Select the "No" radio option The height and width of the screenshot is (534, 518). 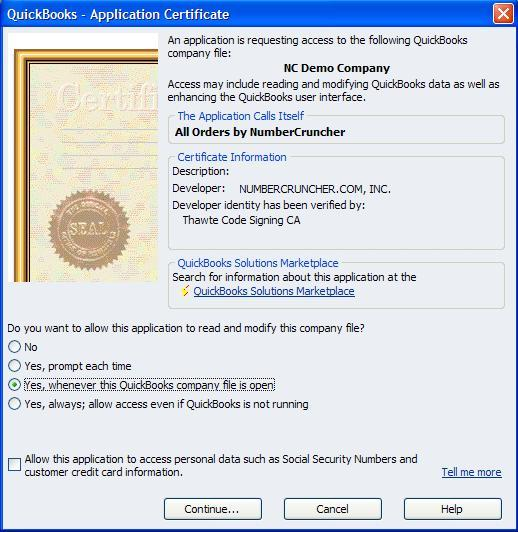pyautogui.click(x=14, y=346)
